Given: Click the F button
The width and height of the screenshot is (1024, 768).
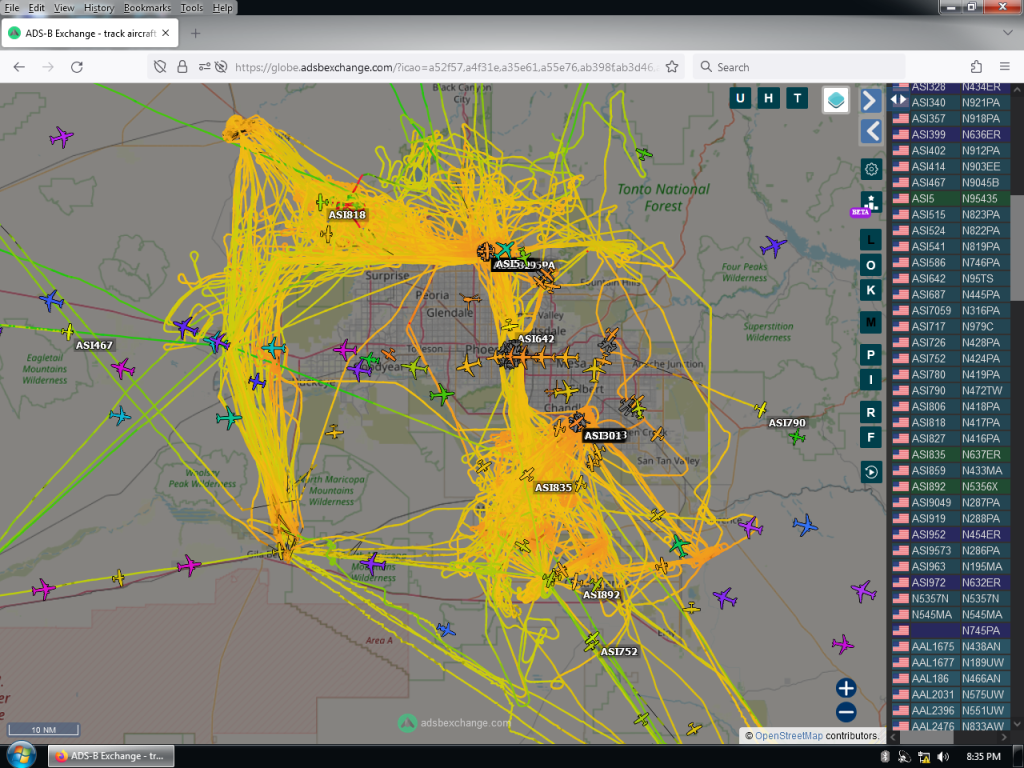Looking at the screenshot, I should pos(871,437).
